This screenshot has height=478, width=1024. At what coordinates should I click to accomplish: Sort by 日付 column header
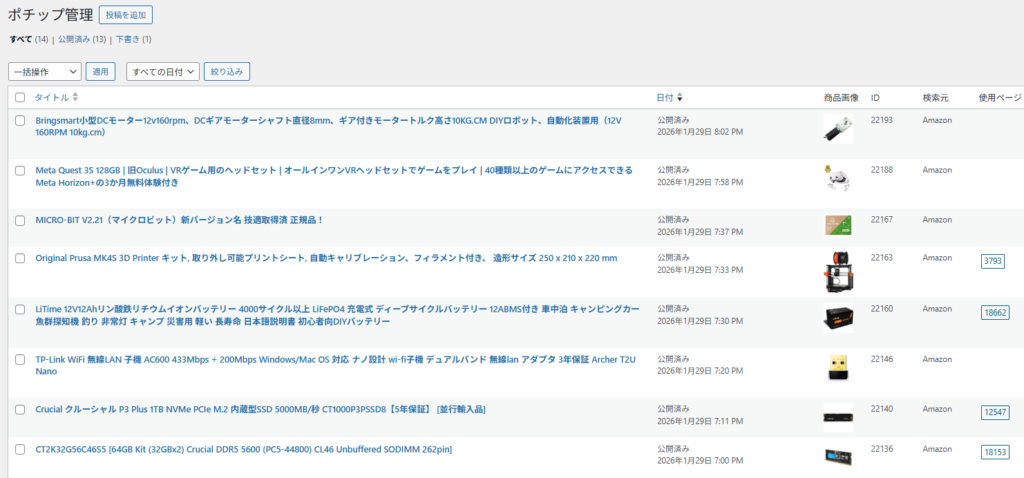click(665, 97)
